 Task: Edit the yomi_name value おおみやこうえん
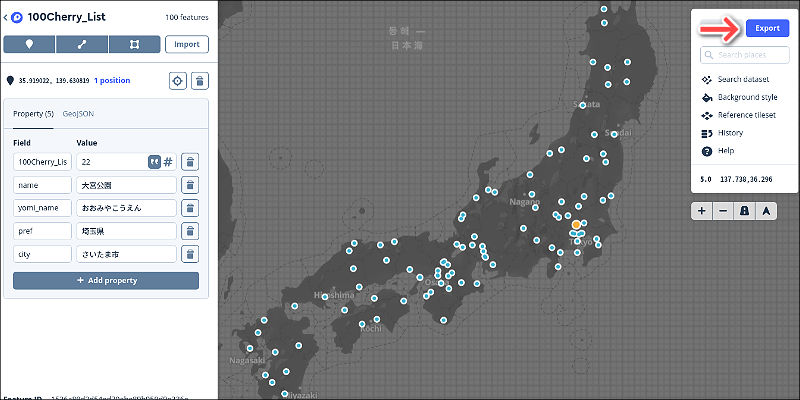tap(127, 208)
